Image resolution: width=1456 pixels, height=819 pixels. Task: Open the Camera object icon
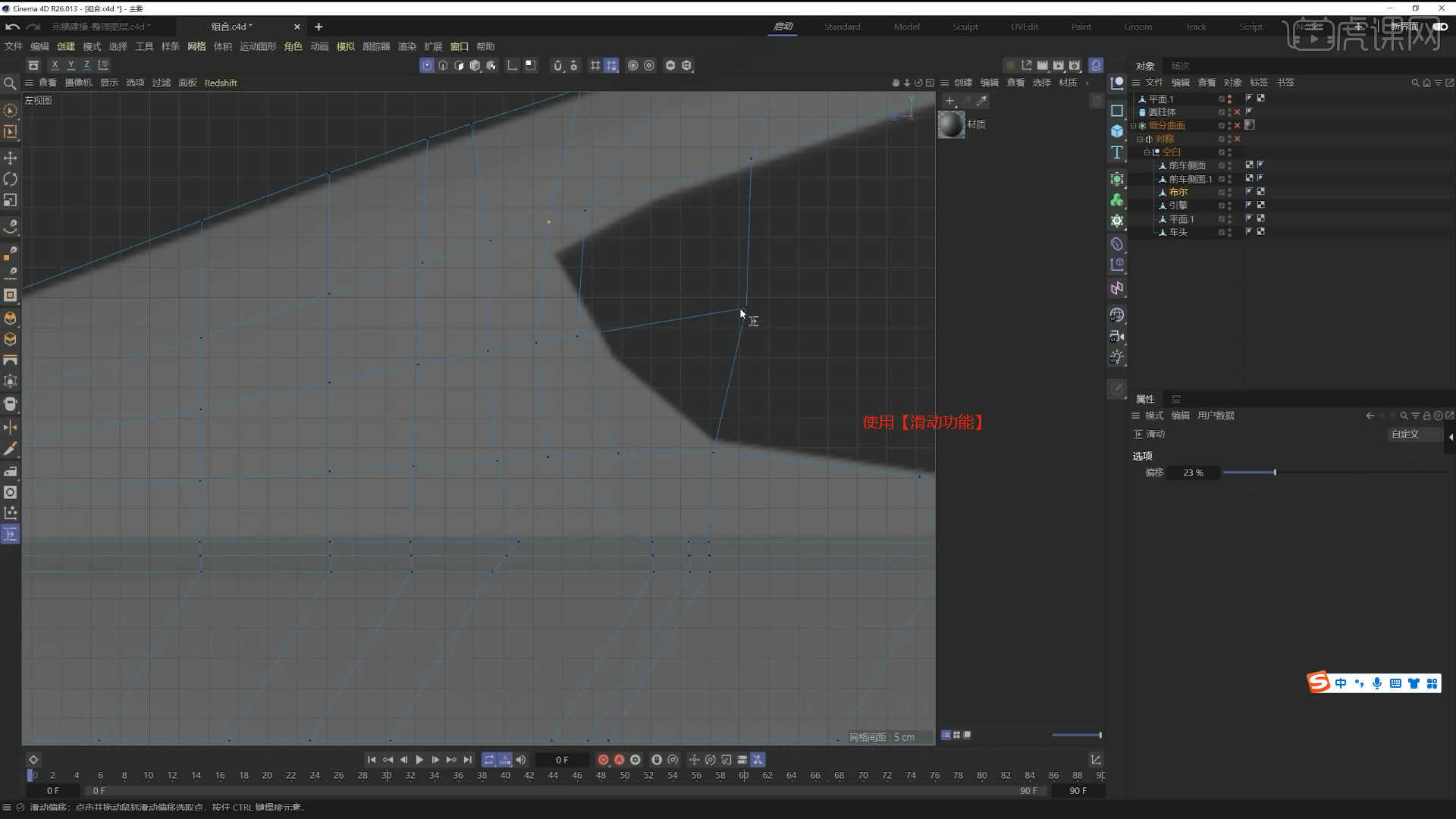click(x=1117, y=336)
